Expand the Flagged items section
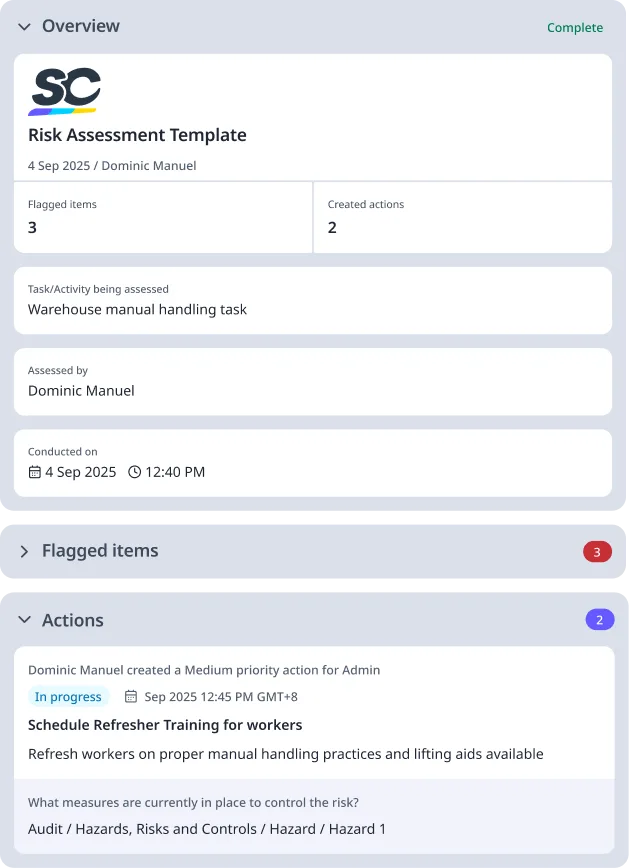Viewport: 629px width, 868px height. click(24, 551)
